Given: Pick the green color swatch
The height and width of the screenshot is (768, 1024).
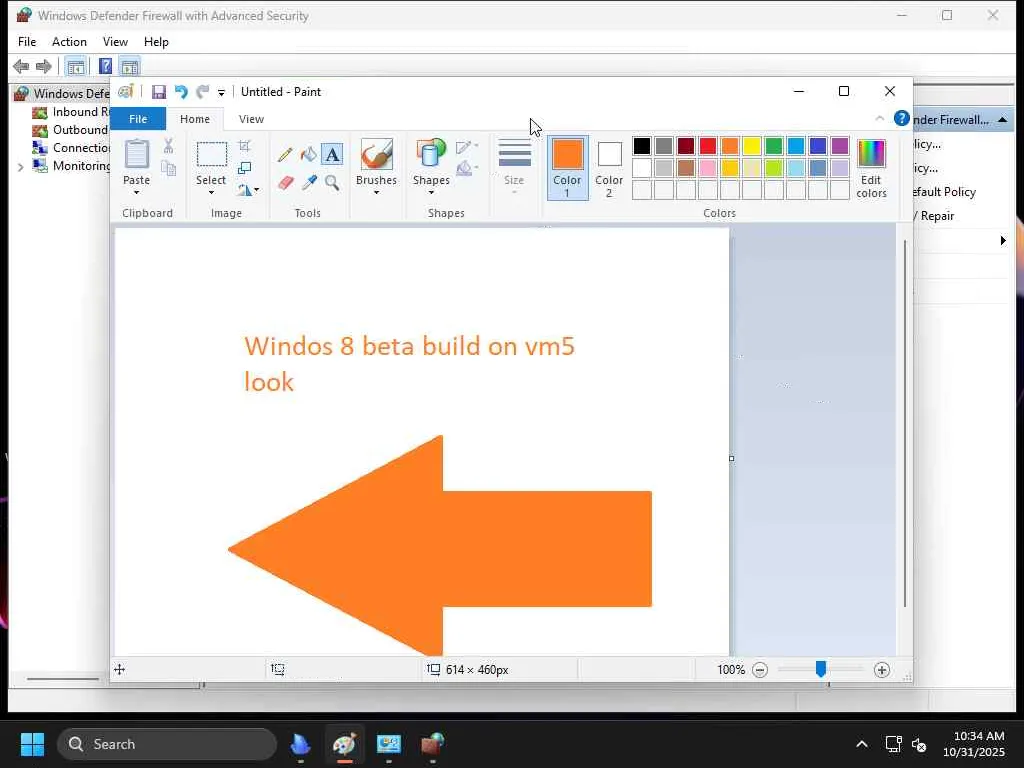Looking at the screenshot, I should pyautogui.click(x=774, y=146).
